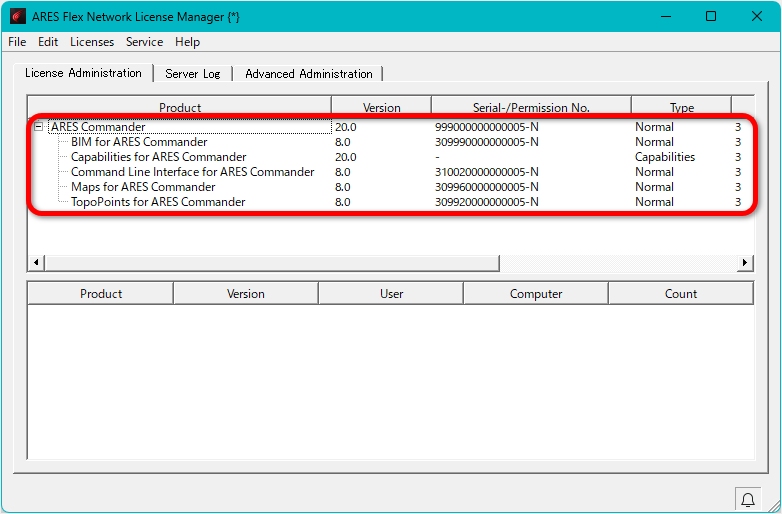This screenshot has height=514, width=782.
Task: Open the Service menu
Action: click(x=144, y=42)
